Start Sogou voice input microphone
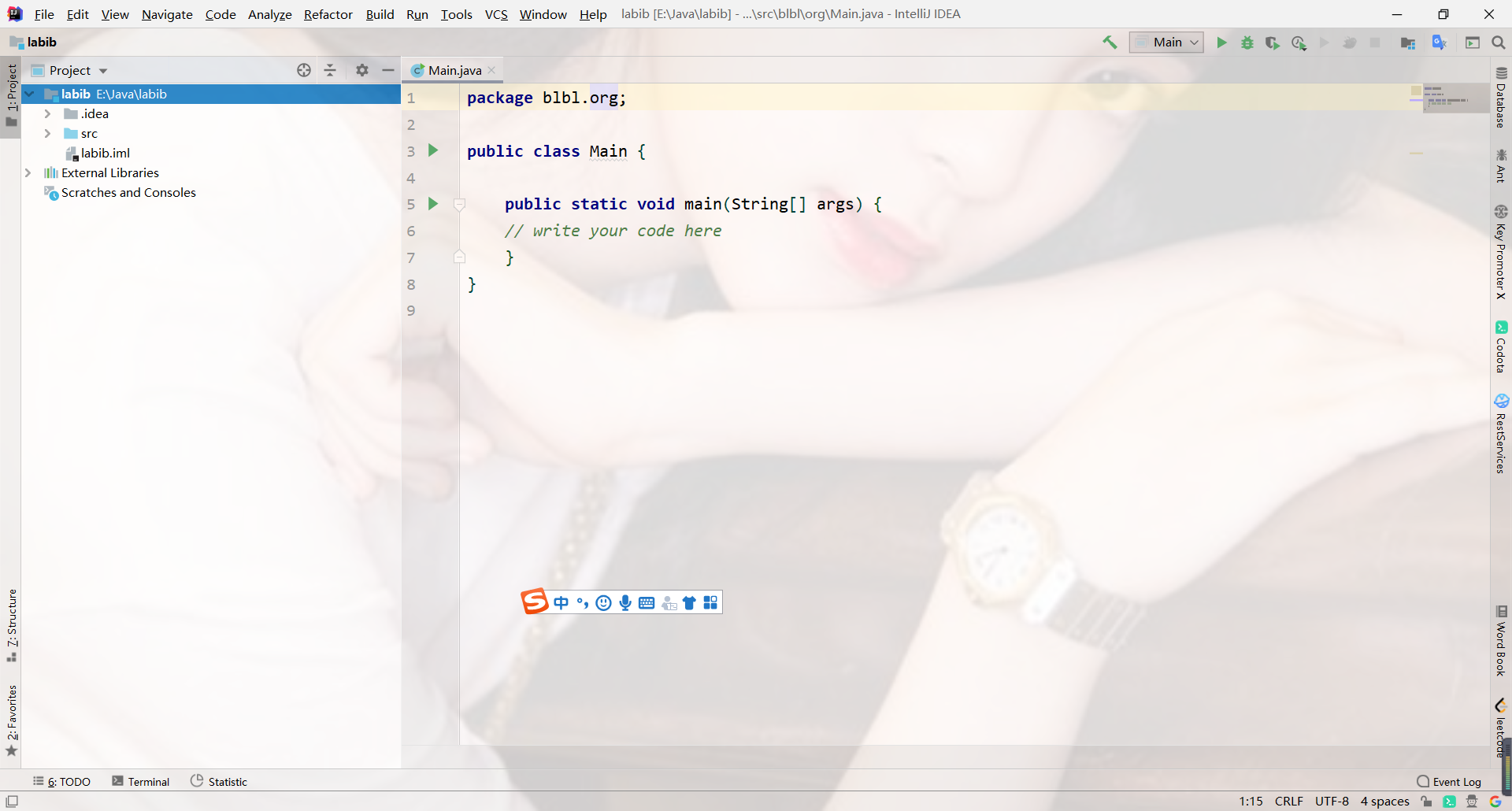 pos(625,603)
